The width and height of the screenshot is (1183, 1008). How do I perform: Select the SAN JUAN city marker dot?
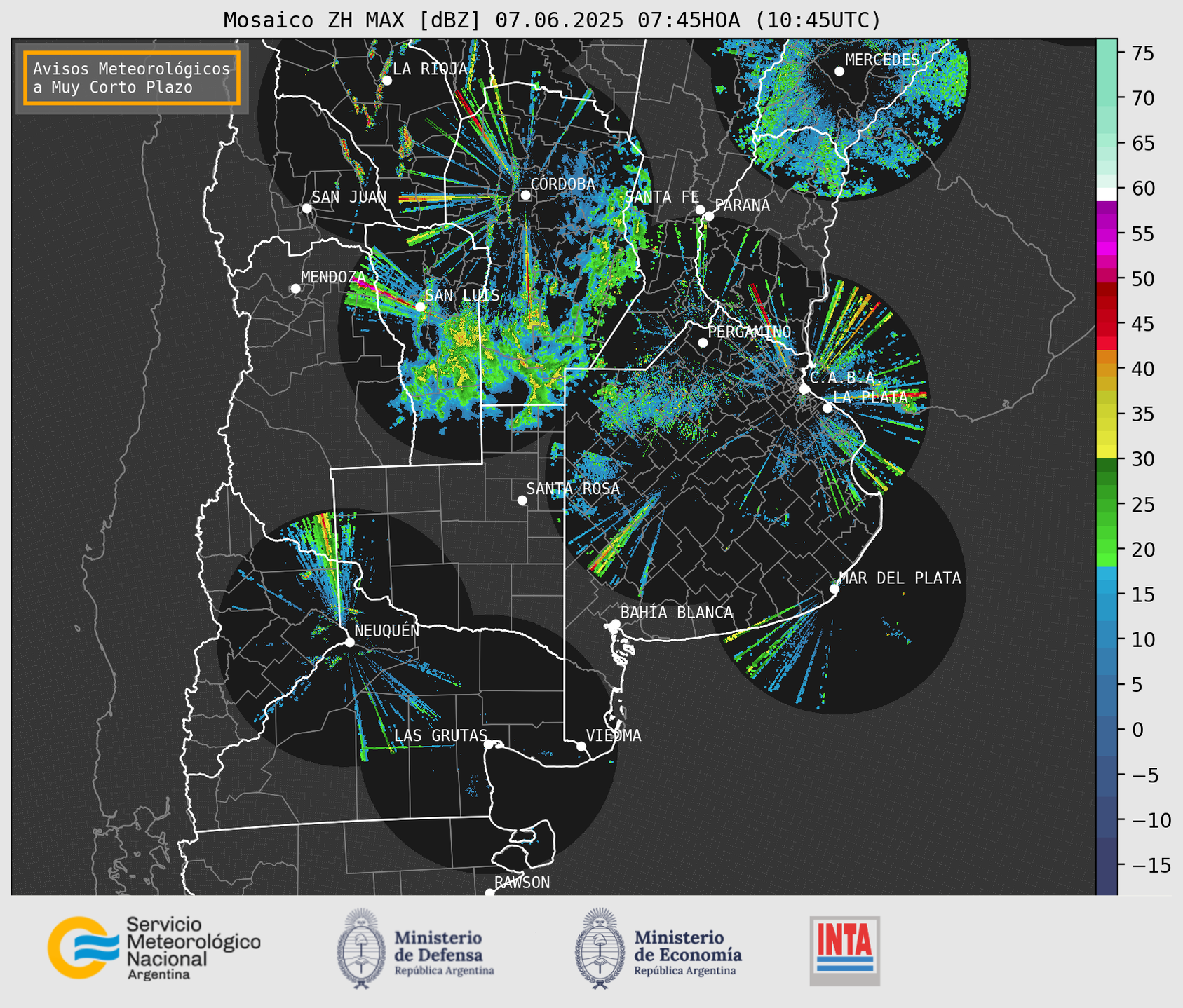point(306,208)
